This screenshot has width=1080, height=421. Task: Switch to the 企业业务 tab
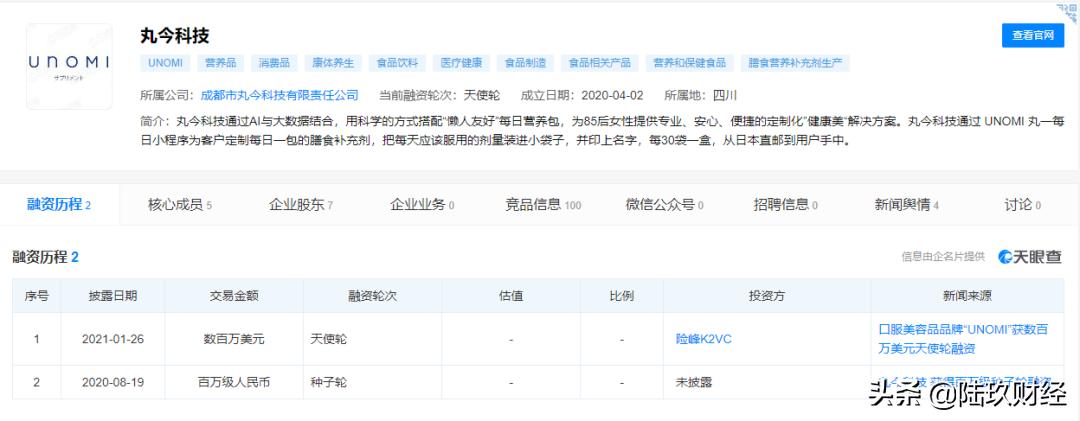422,205
